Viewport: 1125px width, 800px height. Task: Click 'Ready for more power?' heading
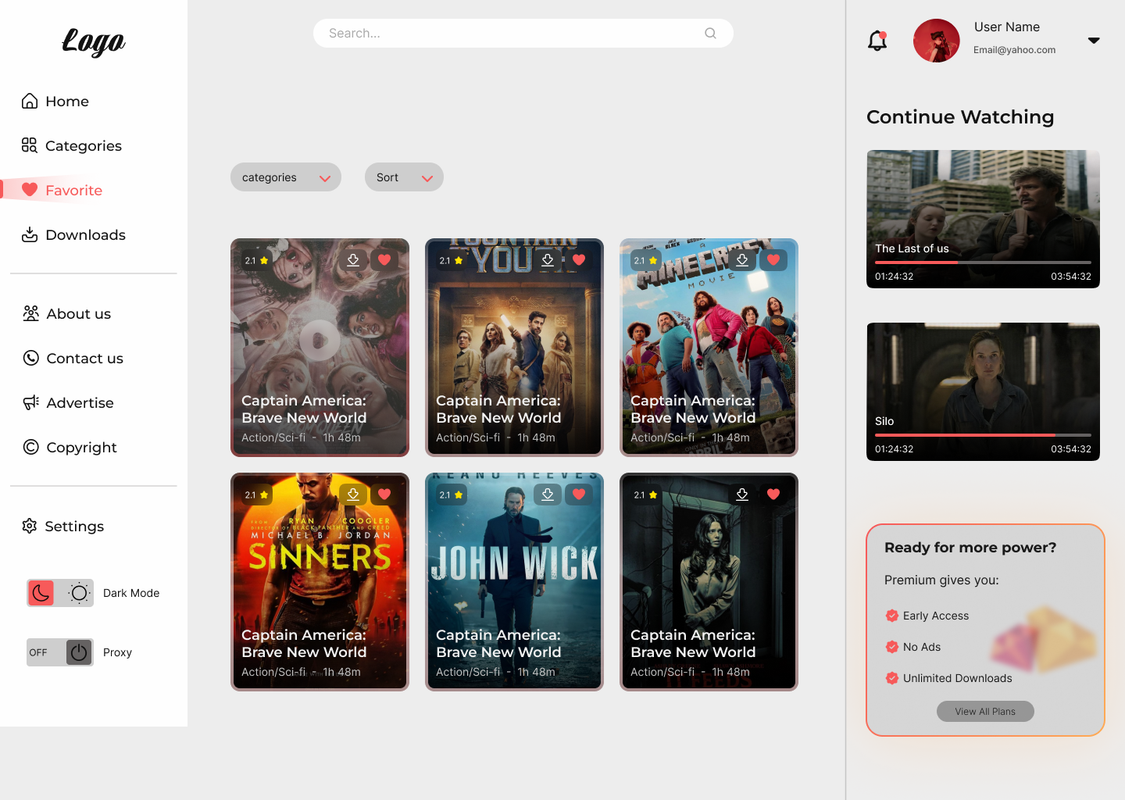pyautogui.click(x=970, y=547)
